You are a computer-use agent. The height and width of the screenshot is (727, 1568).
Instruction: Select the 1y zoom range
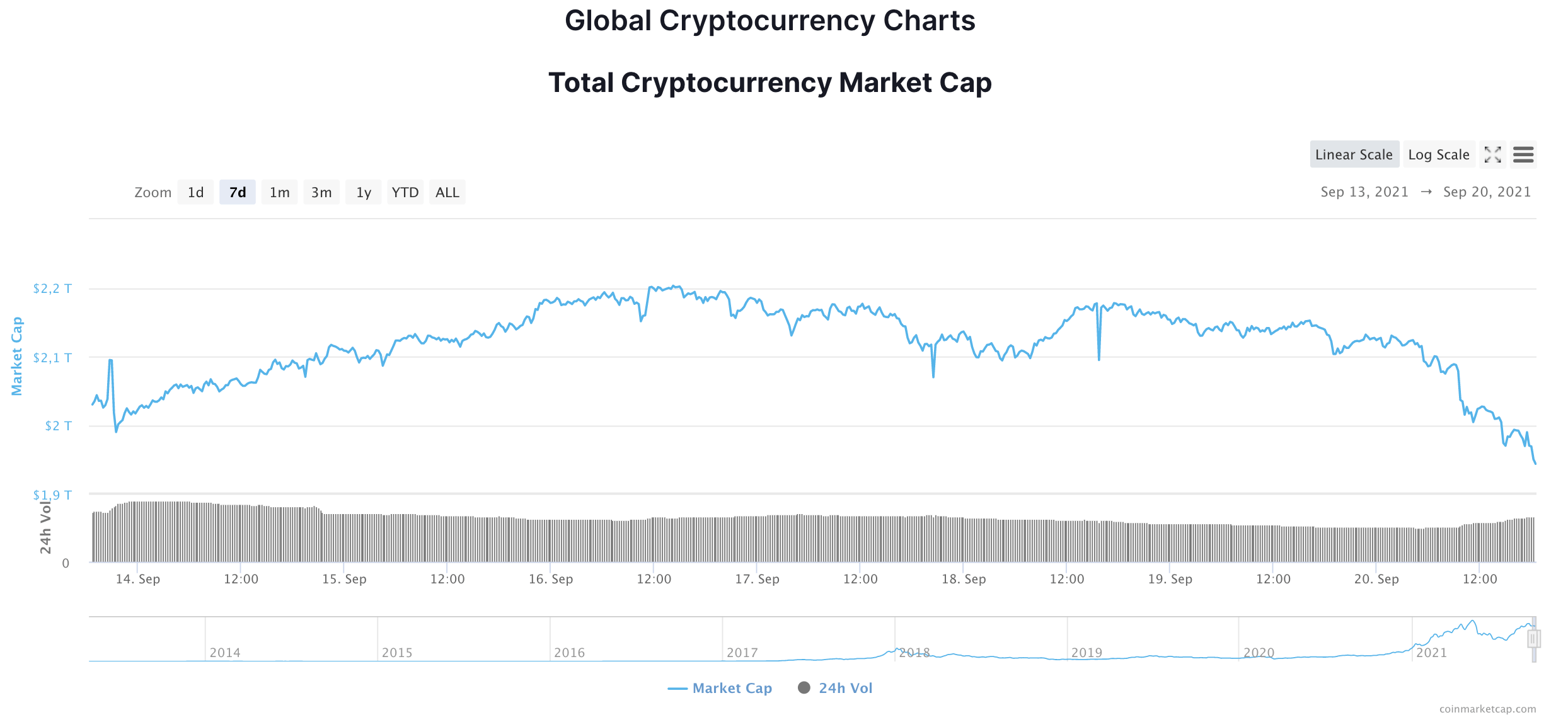pos(364,192)
